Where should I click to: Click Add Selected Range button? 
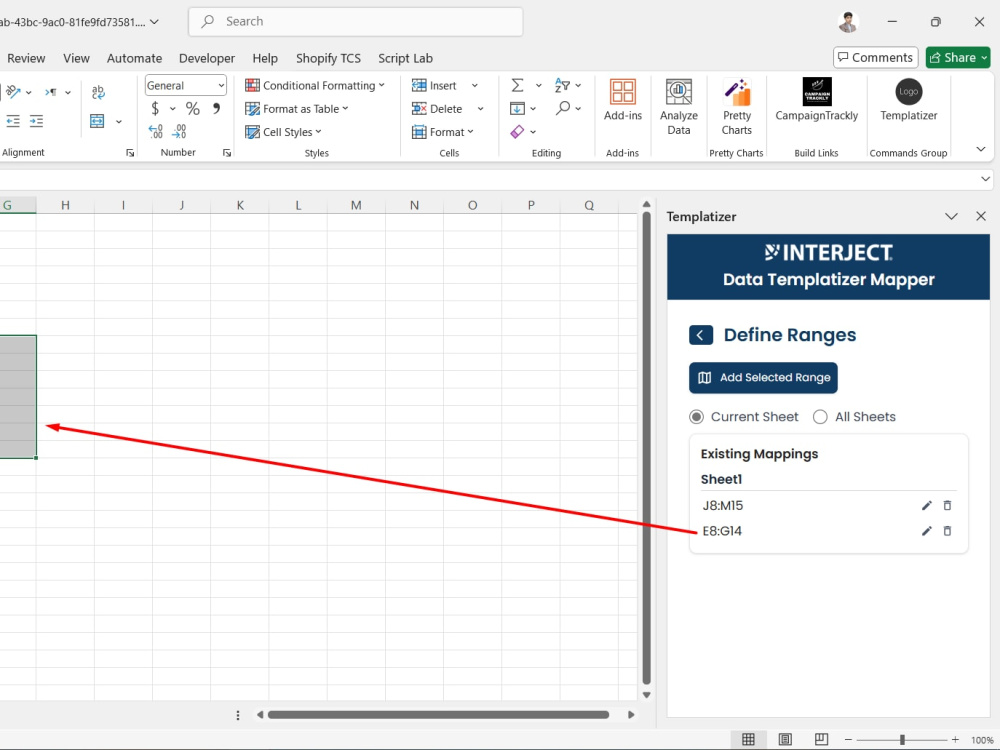tap(763, 378)
